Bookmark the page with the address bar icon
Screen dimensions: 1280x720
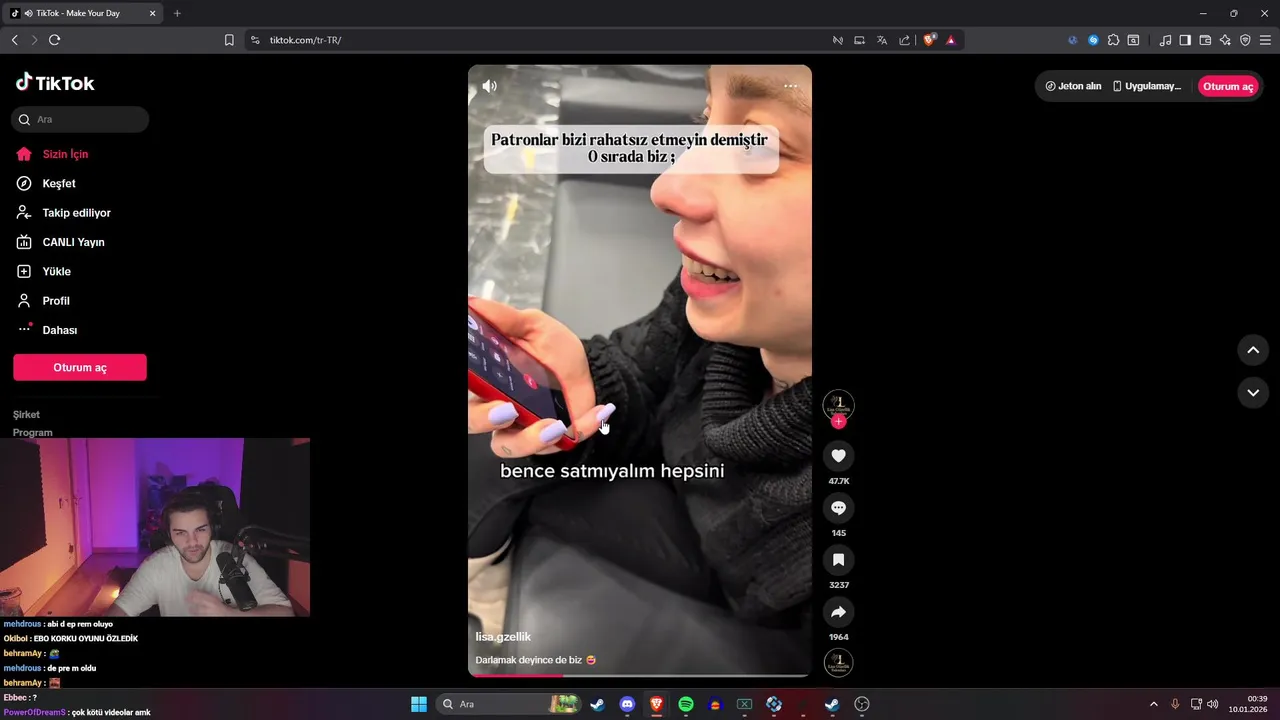[x=229, y=40]
